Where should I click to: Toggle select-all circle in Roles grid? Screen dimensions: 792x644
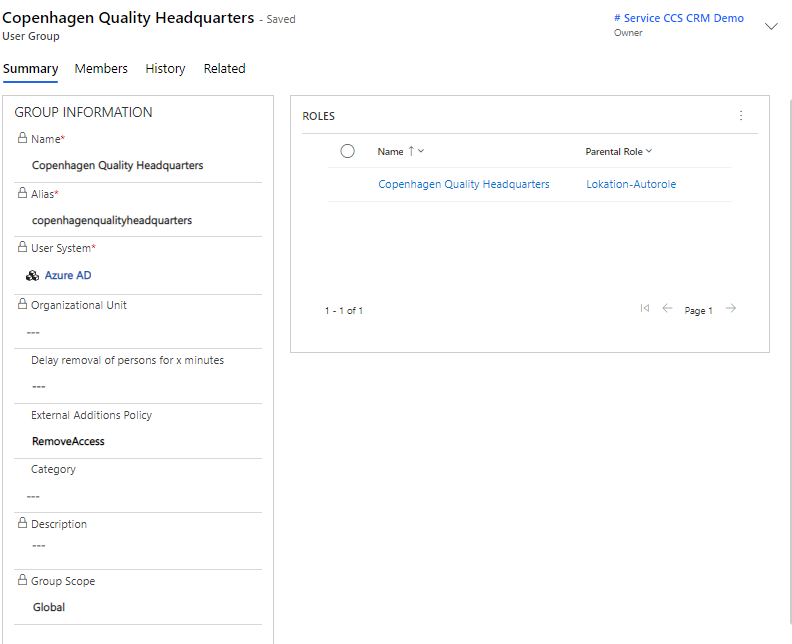point(348,151)
